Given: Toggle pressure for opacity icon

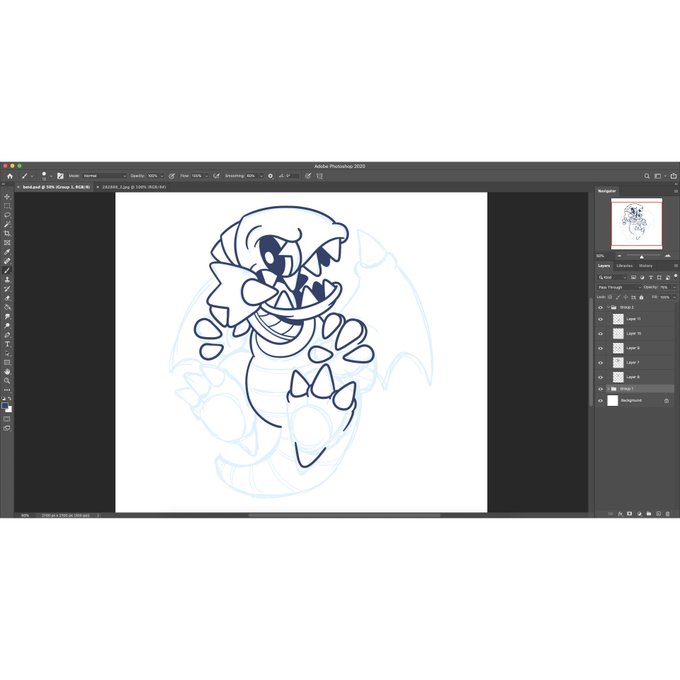Looking at the screenshot, I should (172, 176).
